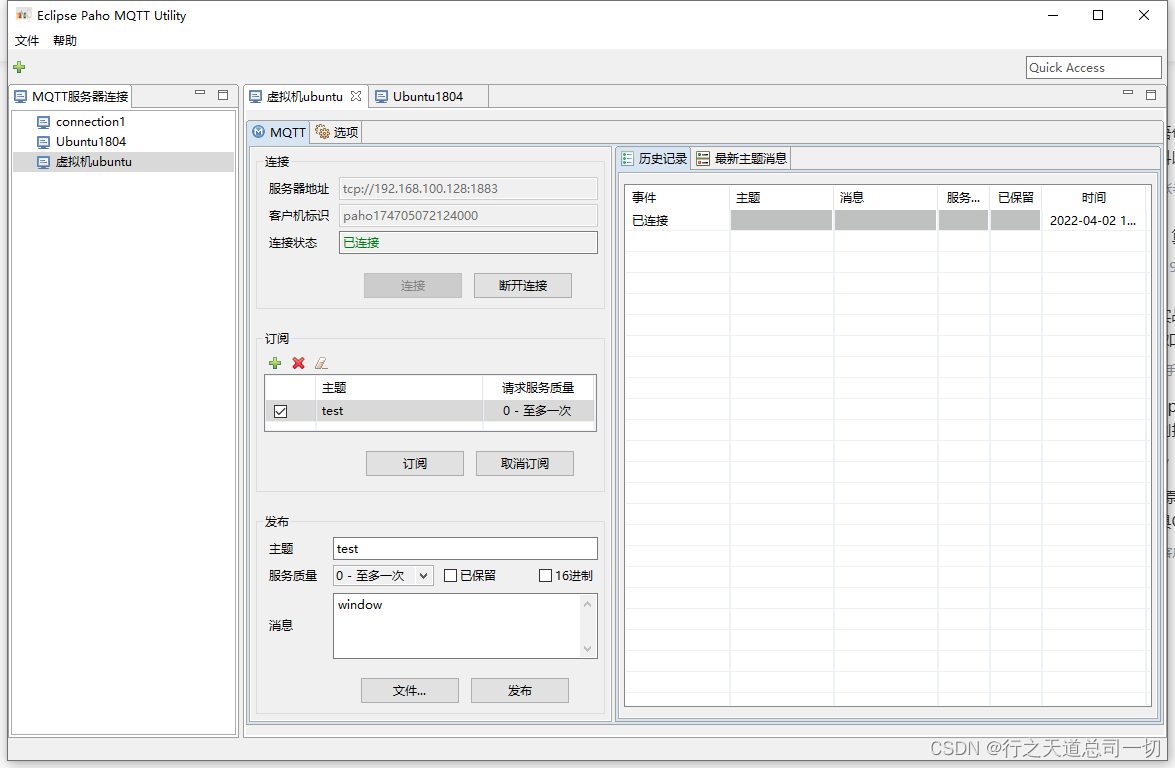The height and width of the screenshot is (768, 1175).
Task: Click the connection1 monitor icon
Action: (43, 122)
